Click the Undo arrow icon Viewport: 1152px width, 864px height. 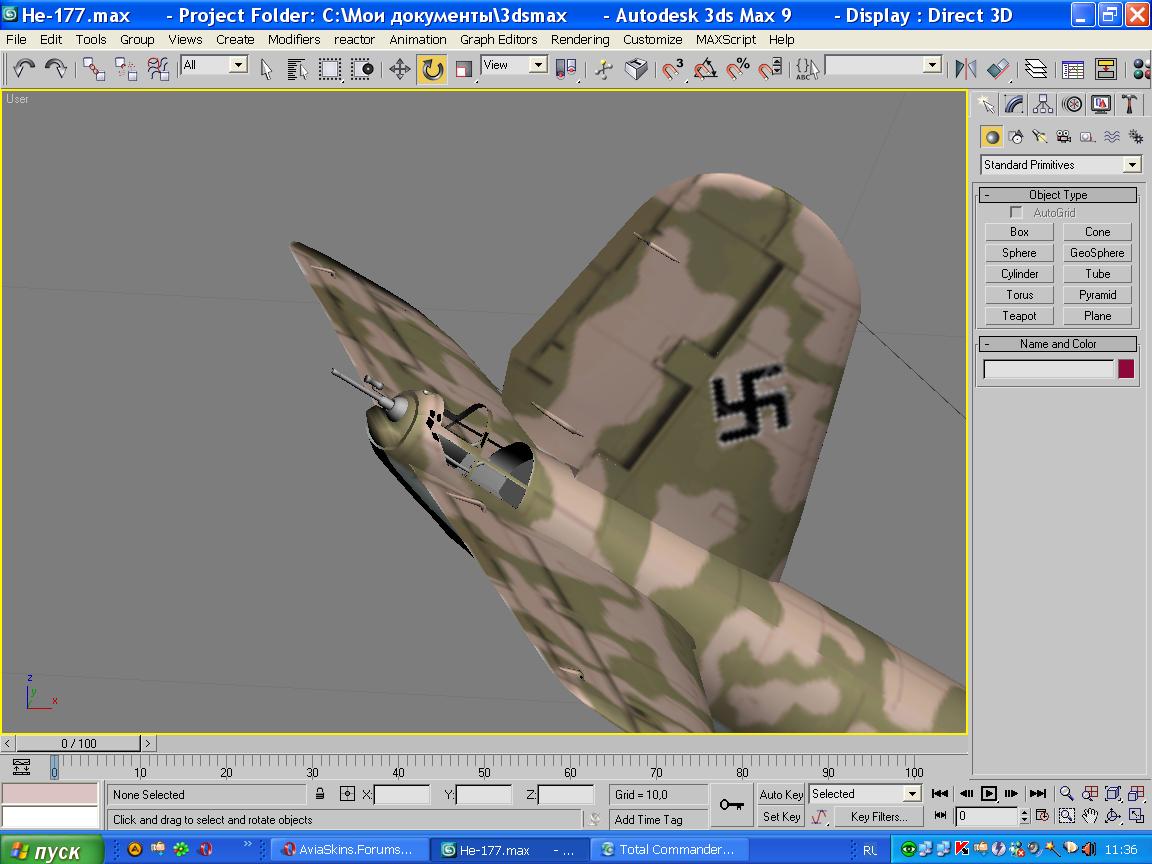pyautogui.click(x=24, y=69)
